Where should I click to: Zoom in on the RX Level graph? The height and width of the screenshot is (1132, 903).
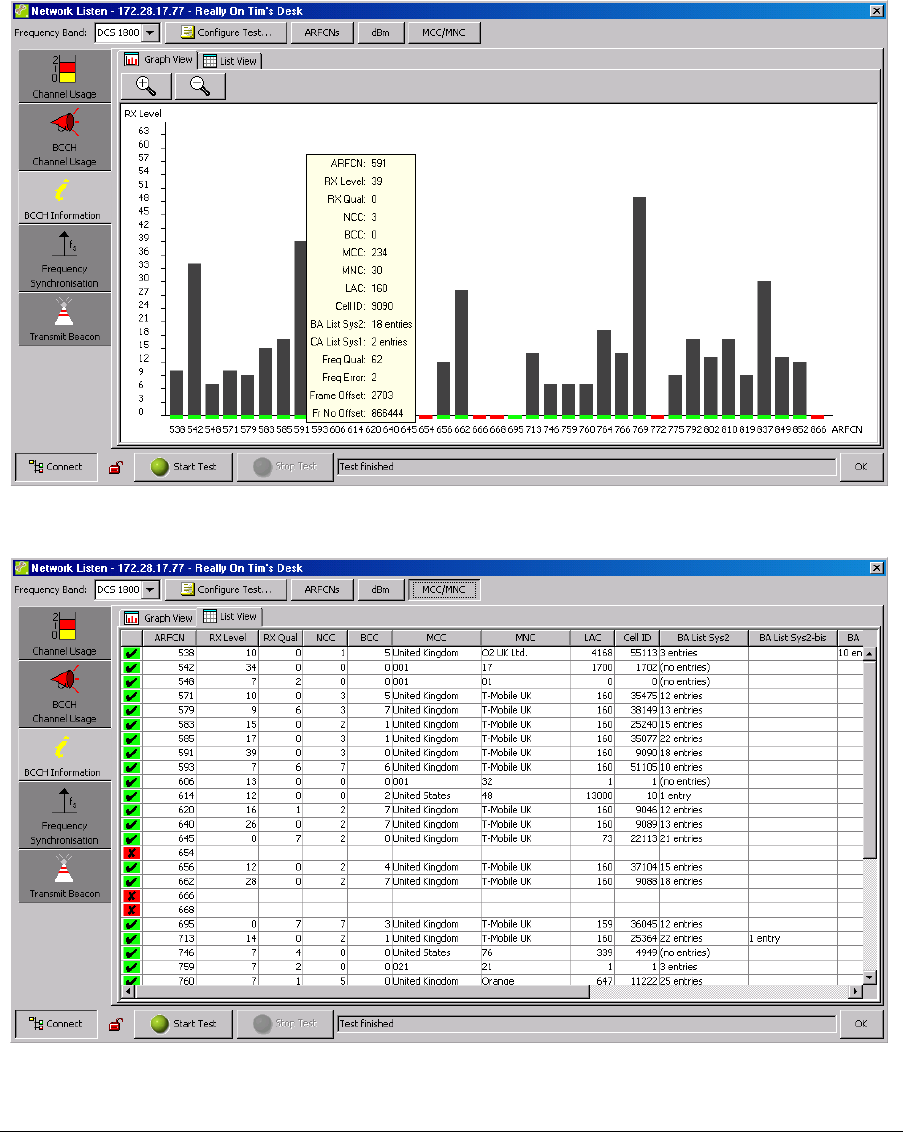click(x=146, y=86)
